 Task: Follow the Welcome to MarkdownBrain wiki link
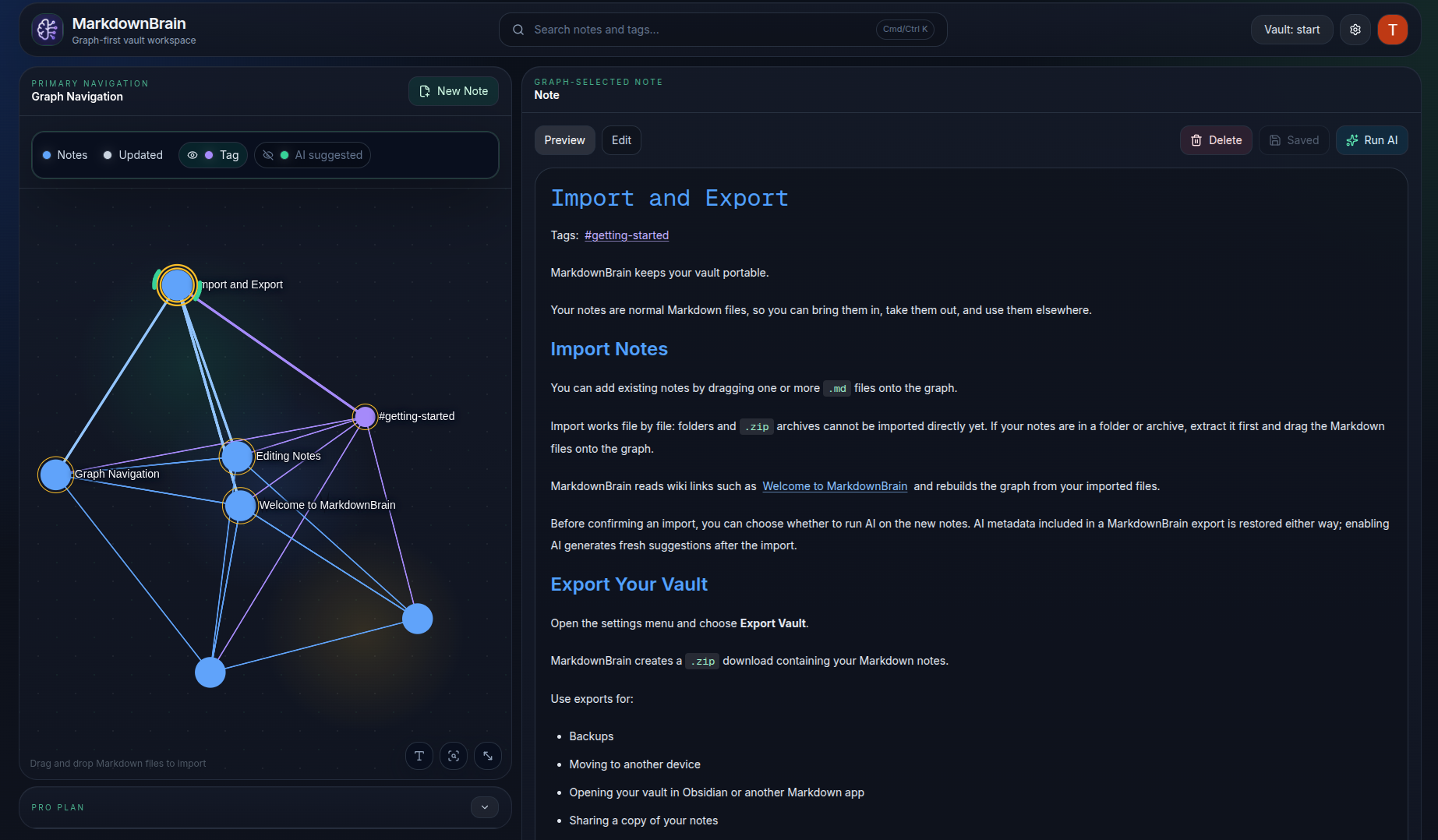coord(835,486)
